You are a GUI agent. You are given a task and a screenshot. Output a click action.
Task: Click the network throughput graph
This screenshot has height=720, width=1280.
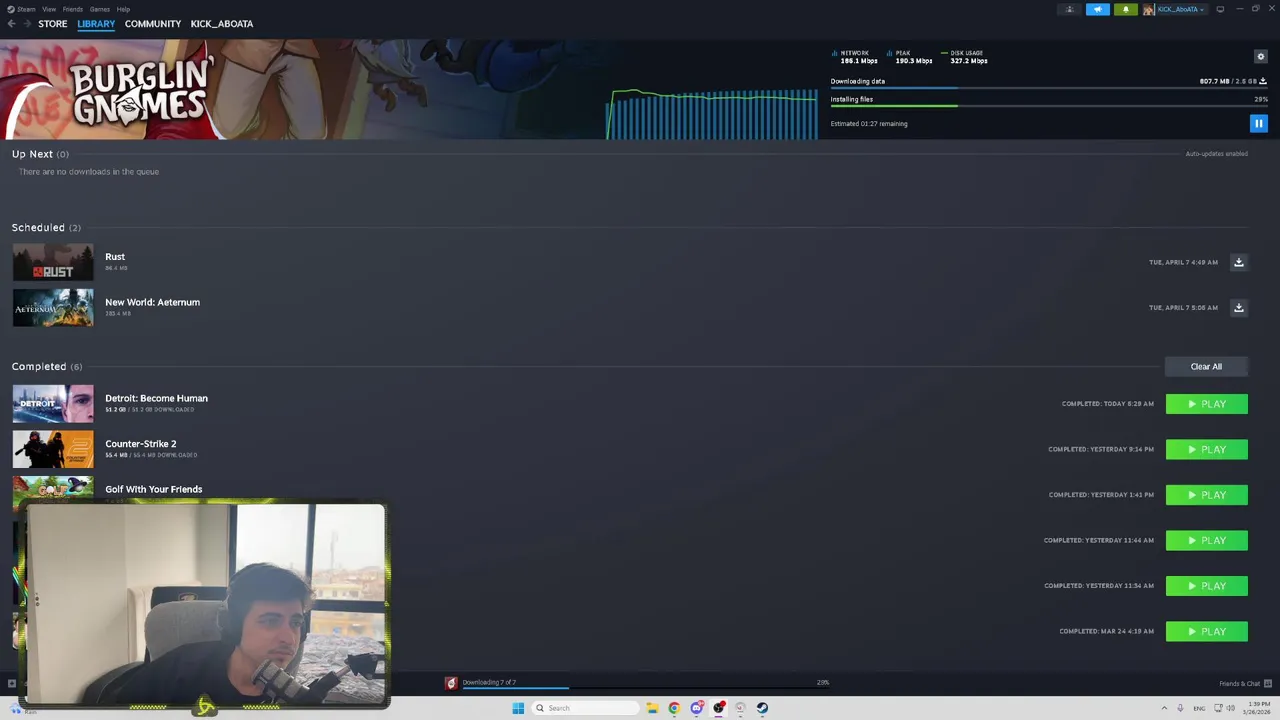pyautogui.click(x=712, y=114)
